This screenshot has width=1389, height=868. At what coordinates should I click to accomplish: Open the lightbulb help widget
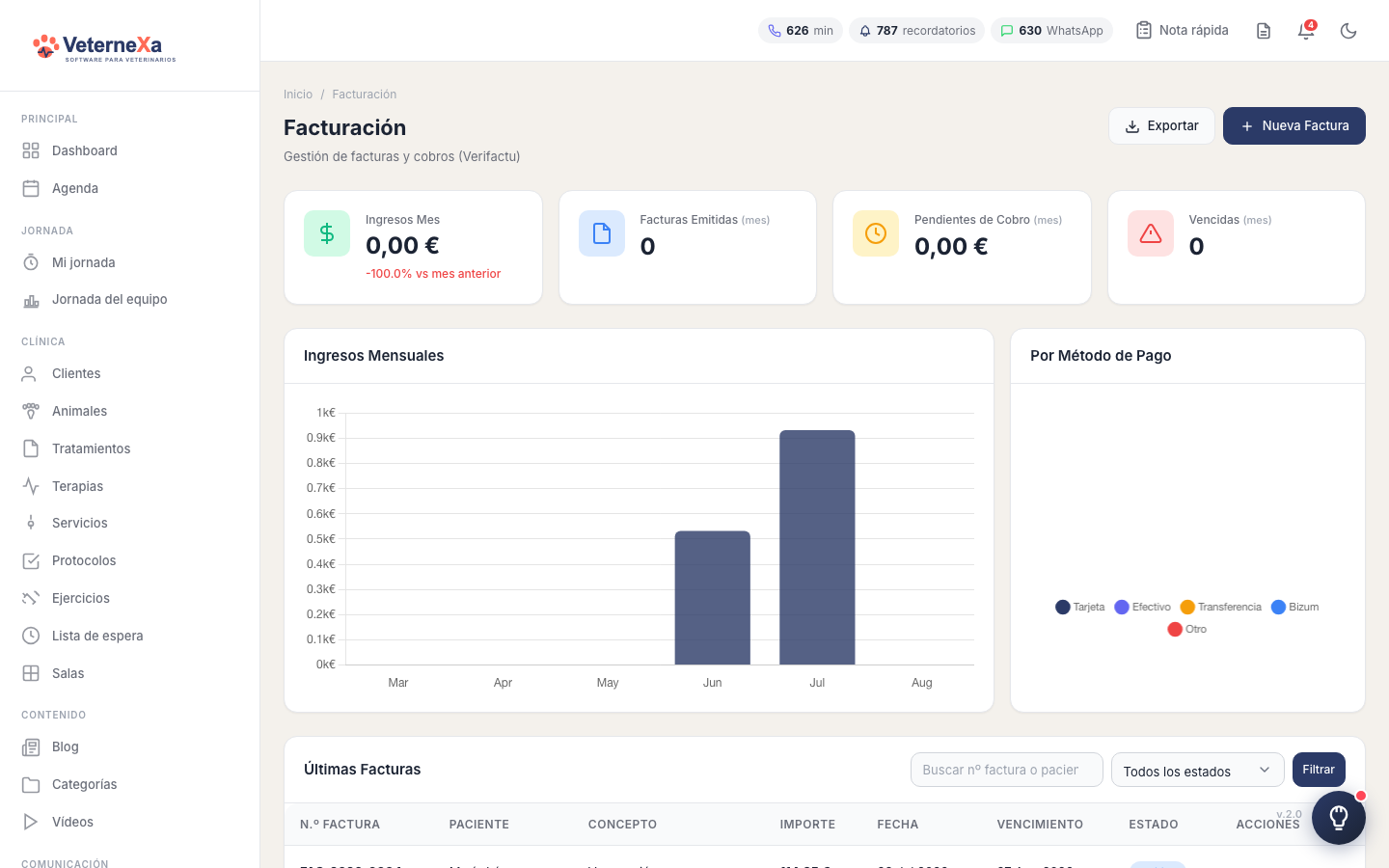tap(1339, 818)
